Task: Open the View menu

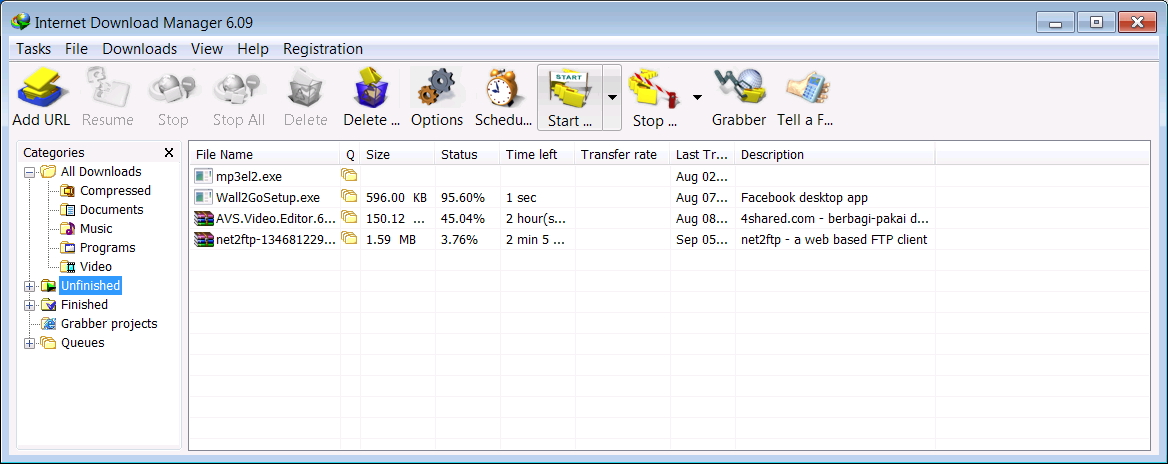Action: pos(207,48)
